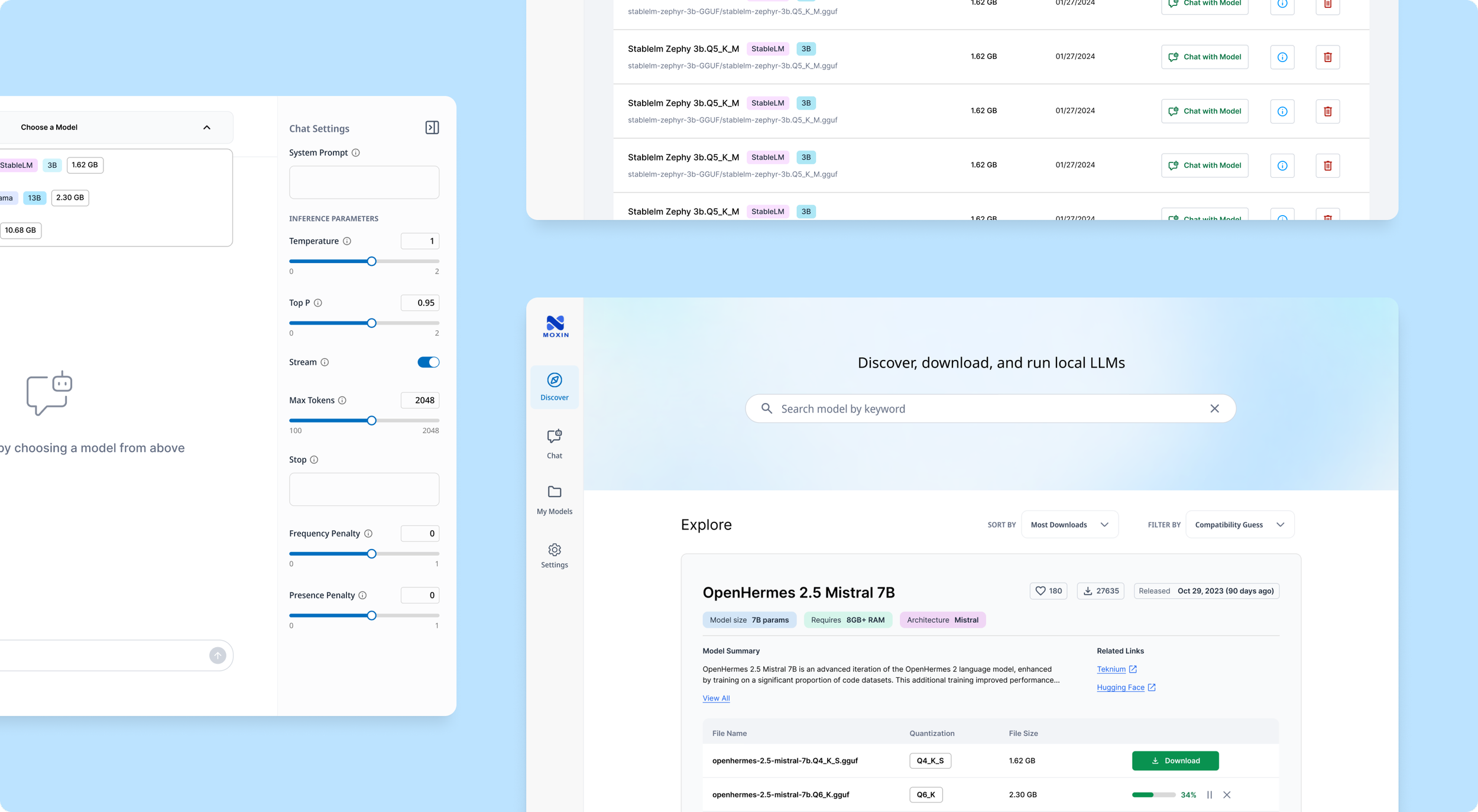
Task: Click the System Prompt info icon
Action: 356,152
